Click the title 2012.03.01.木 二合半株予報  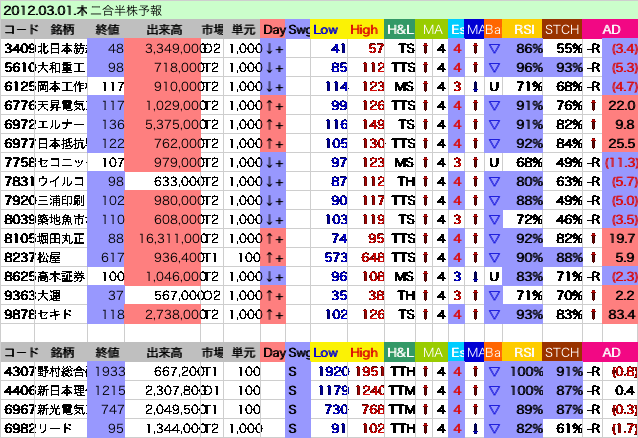83,10
